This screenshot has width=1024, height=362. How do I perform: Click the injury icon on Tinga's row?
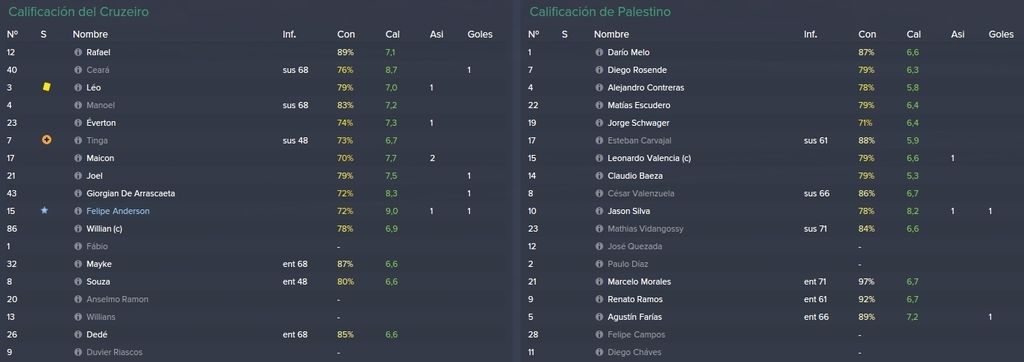(46, 140)
